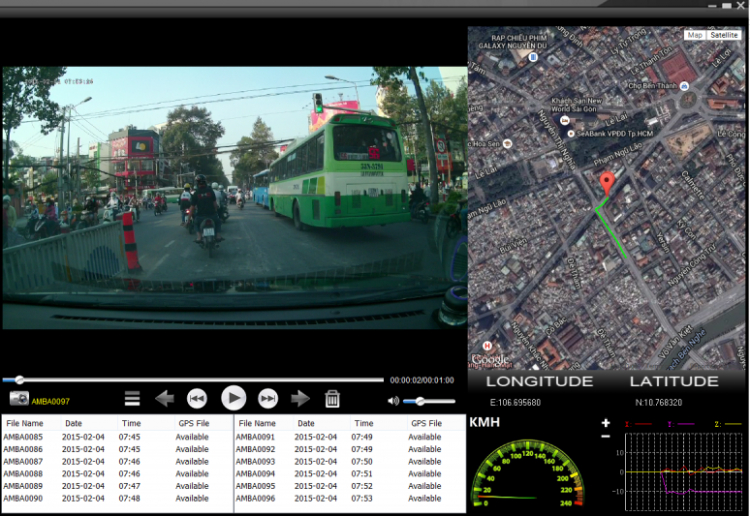Click the red location pin on map
750x516 pixels.
[x=607, y=184]
